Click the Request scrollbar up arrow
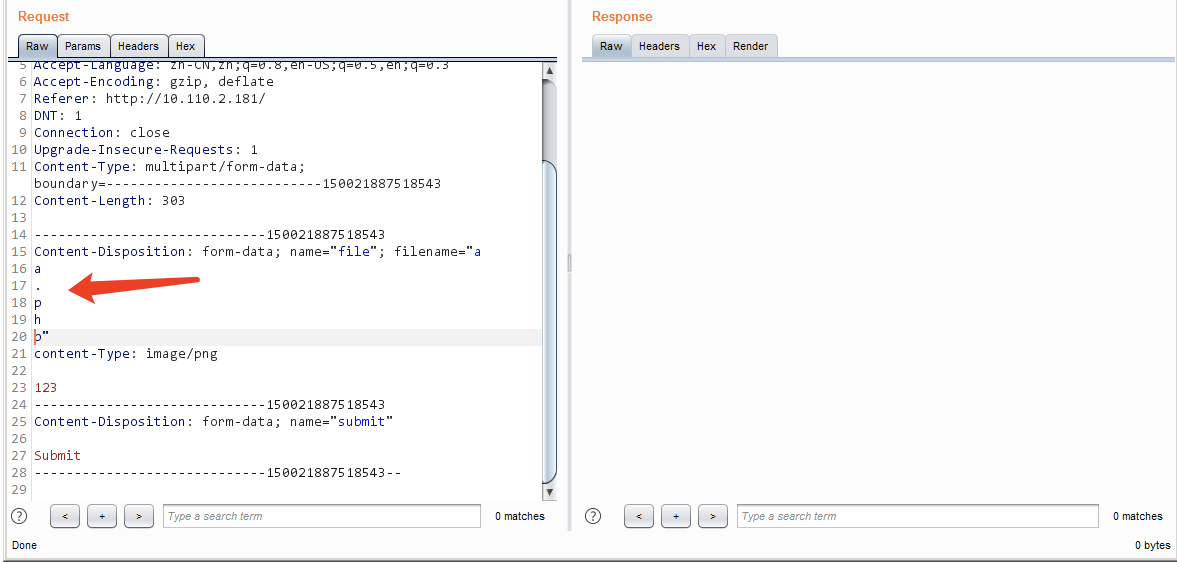This screenshot has width=1177, height=562. click(x=549, y=71)
